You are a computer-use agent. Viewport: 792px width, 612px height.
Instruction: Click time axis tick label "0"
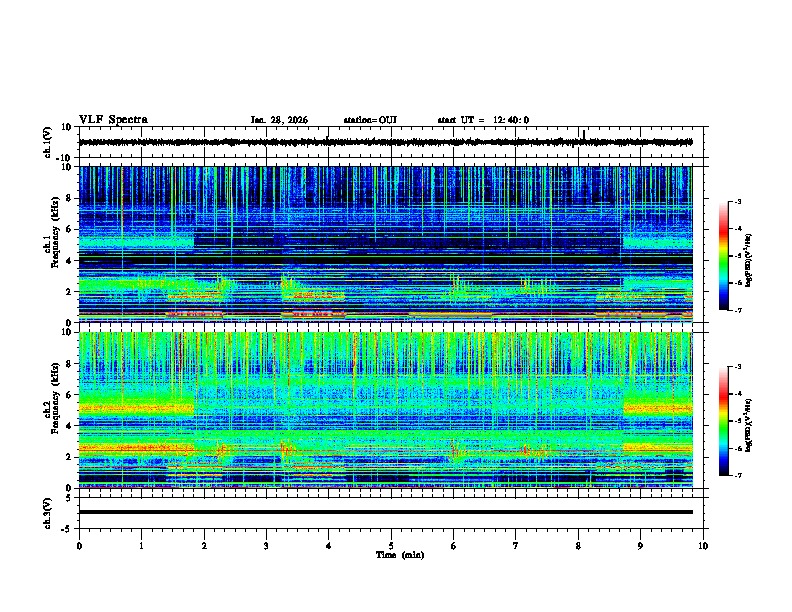pyautogui.click(x=79, y=546)
